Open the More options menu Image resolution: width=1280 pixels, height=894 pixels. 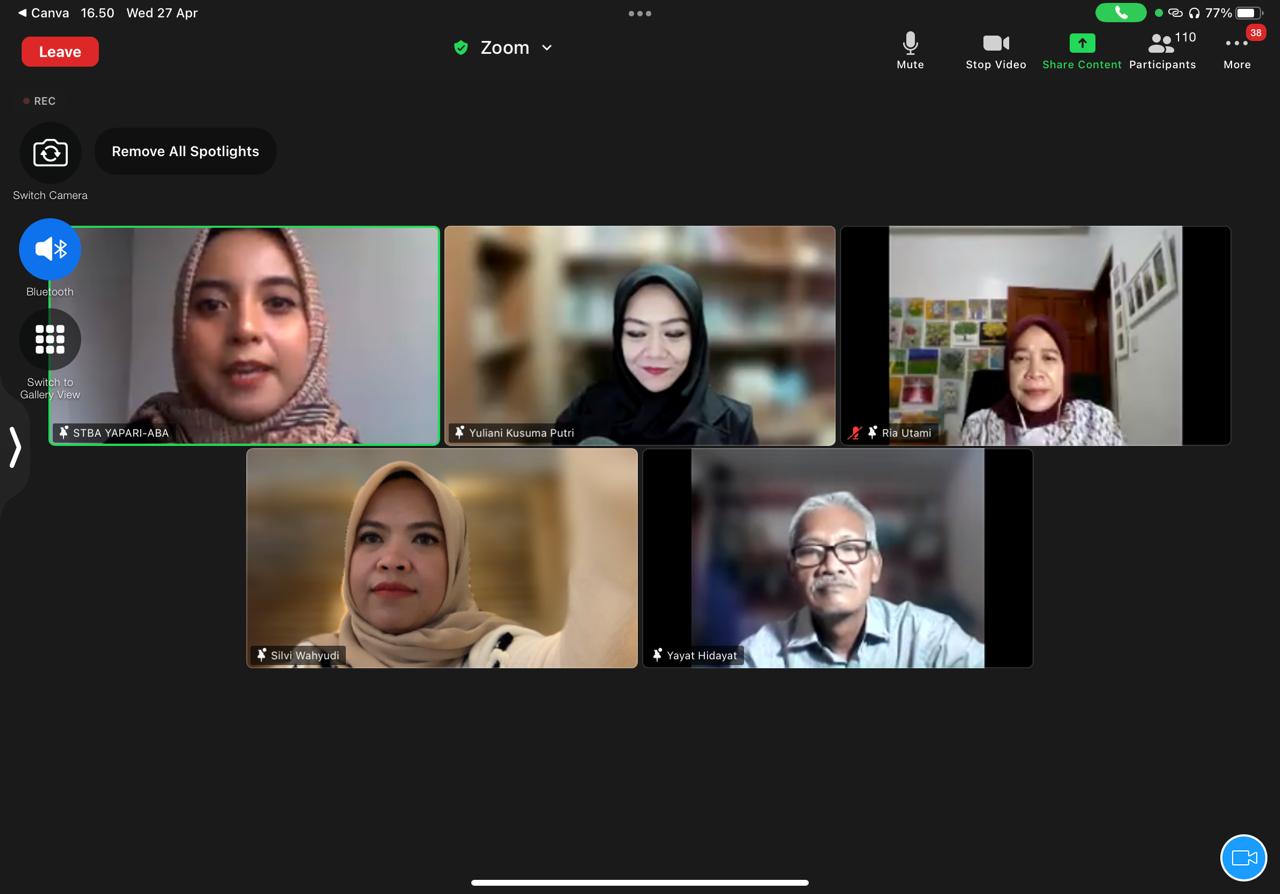coord(1237,51)
